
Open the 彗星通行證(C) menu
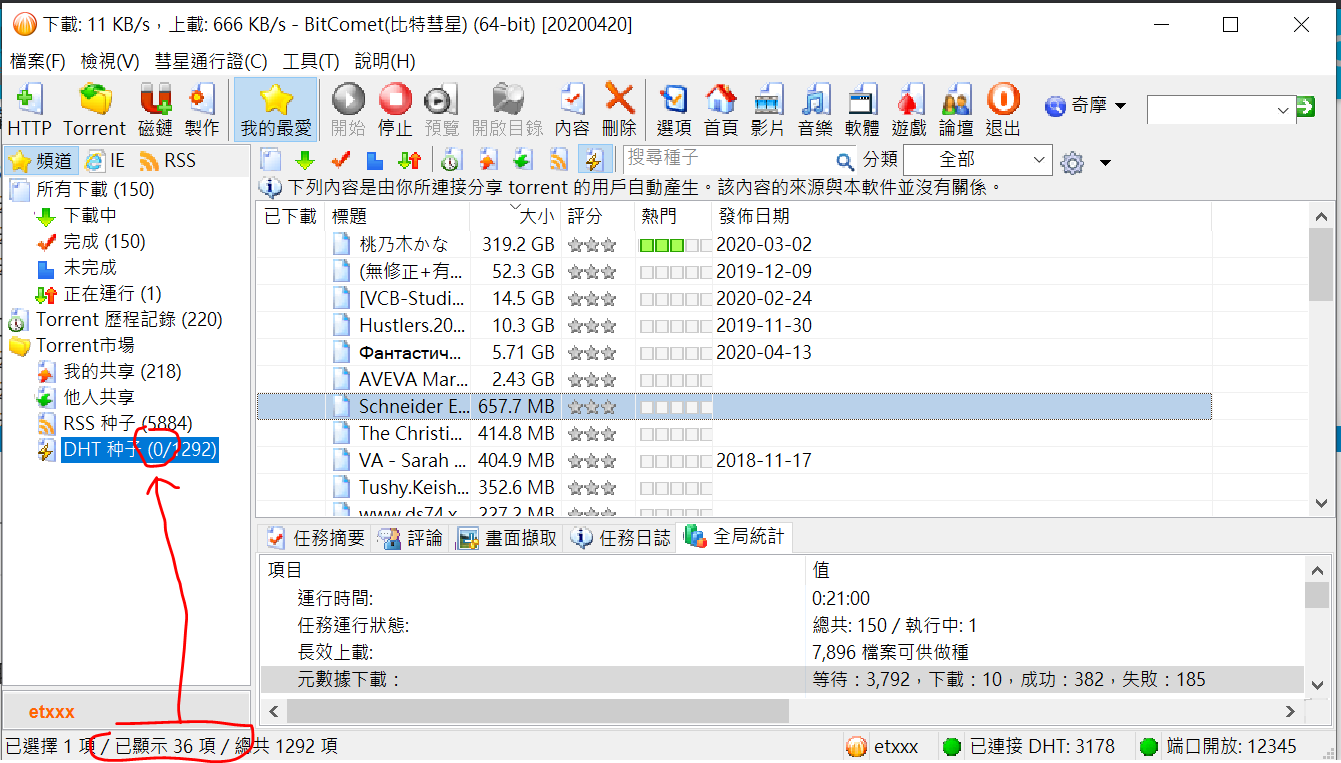(211, 61)
